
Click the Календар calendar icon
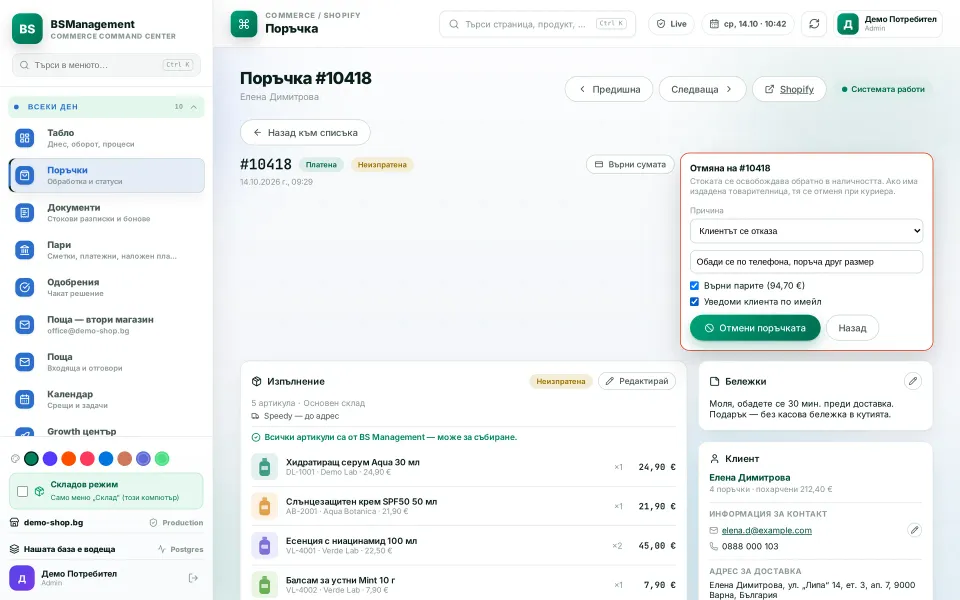pos(24,399)
